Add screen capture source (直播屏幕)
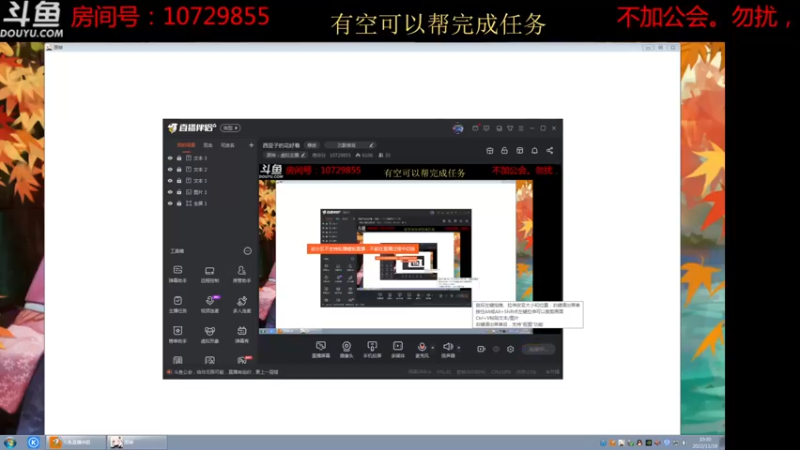Image resolution: width=800 pixels, height=450 pixels. coord(321,349)
